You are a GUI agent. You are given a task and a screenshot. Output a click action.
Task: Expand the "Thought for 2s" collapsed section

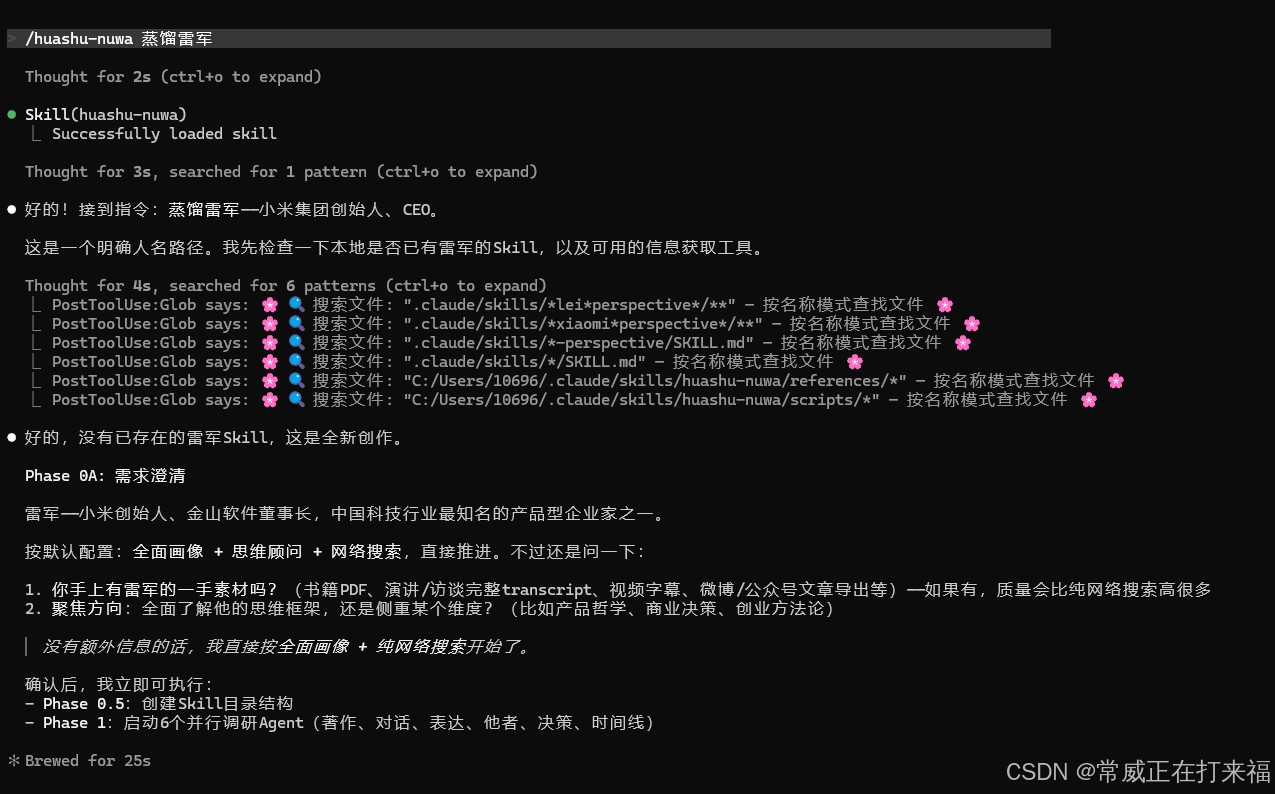pos(173,77)
